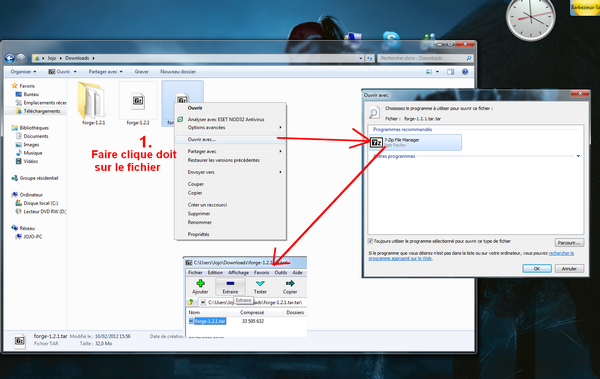Screen dimensions: 600x379
Task: Select the forge-1.2.1 folder thumbnail
Action: tap(91, 100)
